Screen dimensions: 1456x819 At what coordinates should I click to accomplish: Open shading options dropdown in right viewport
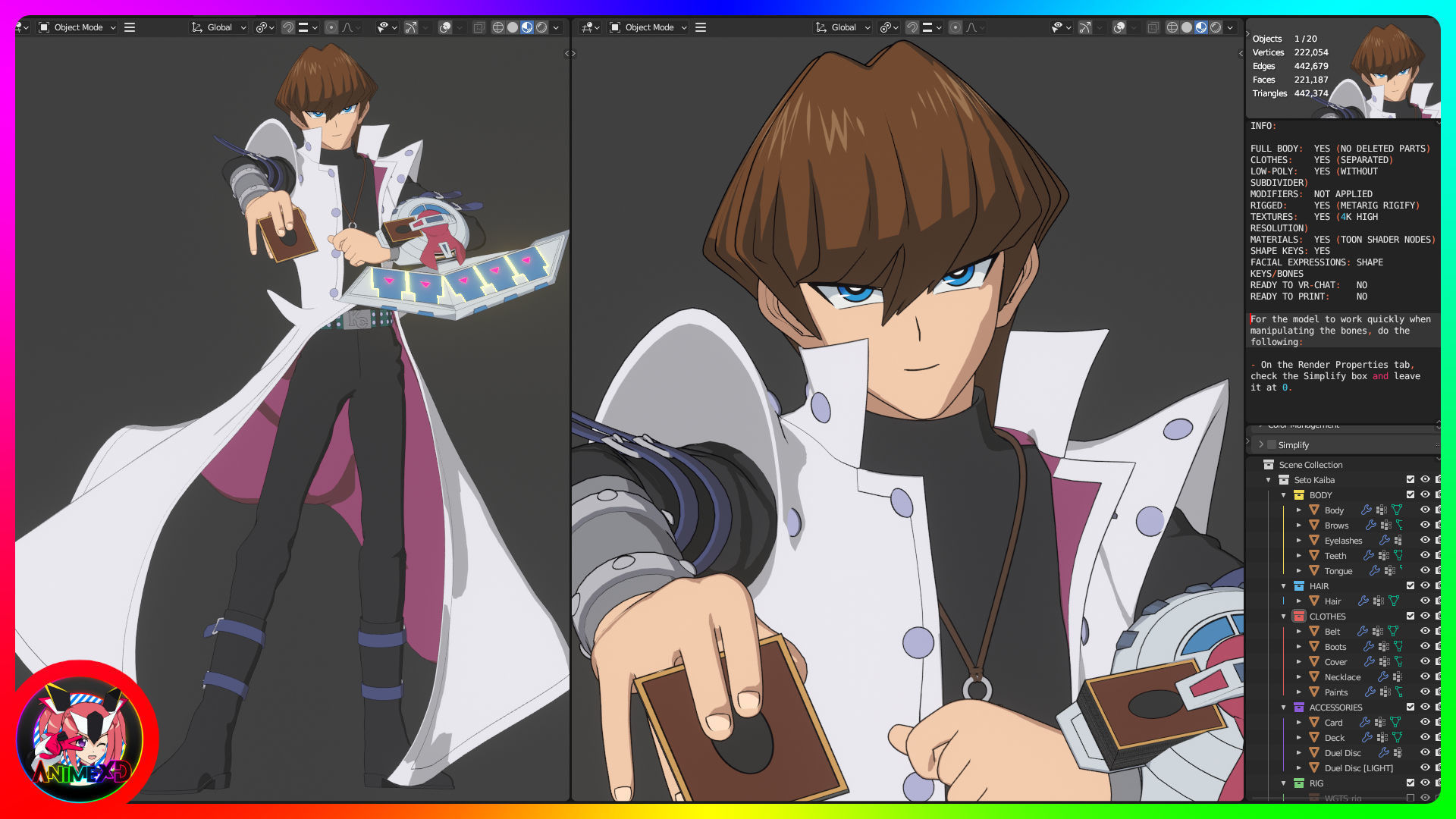[x=1230, y=27]
